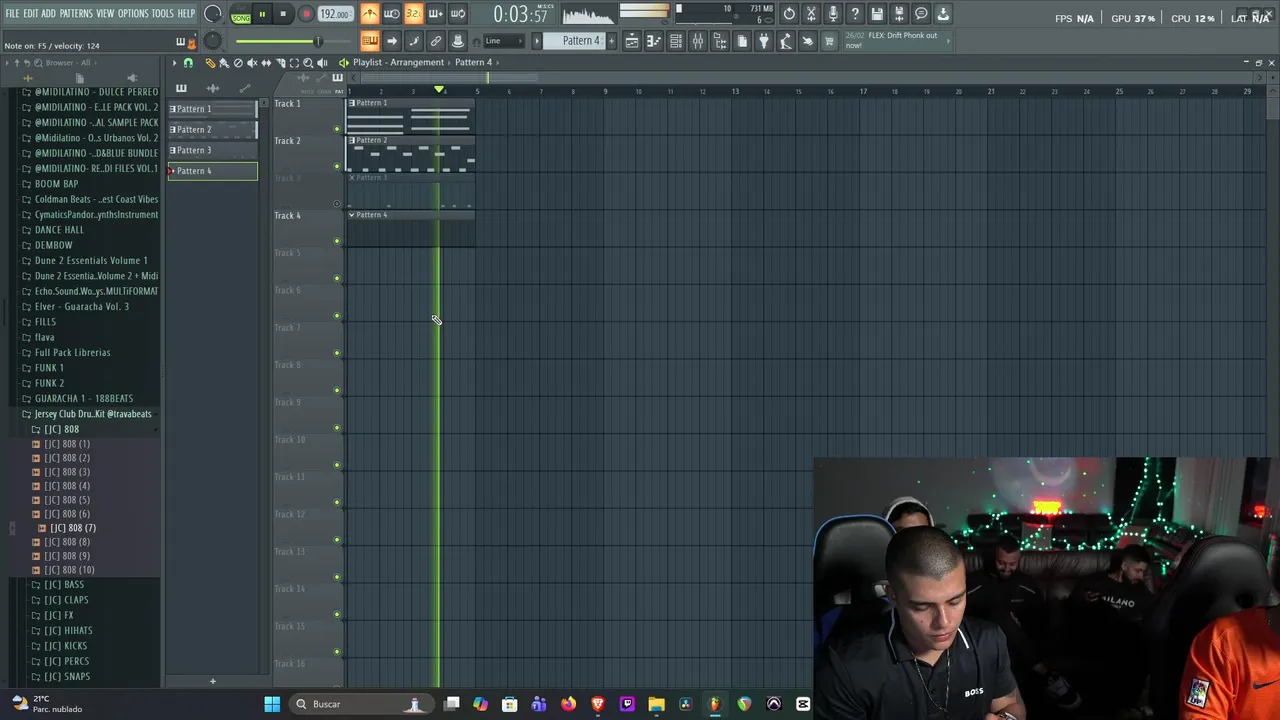The image size is (1280, 720).
Task: Expand the [JC] CLAPS folder
Action: click(67, 600)
